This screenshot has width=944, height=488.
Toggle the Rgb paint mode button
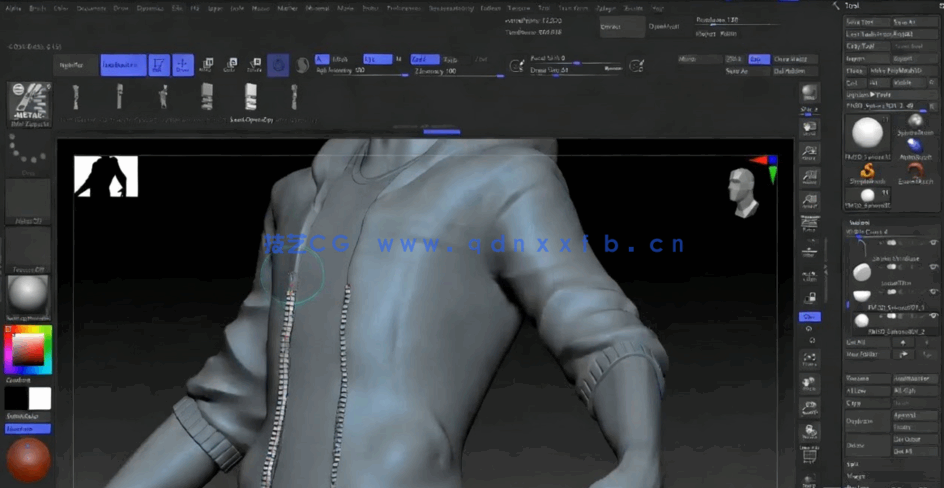point(377,59)
